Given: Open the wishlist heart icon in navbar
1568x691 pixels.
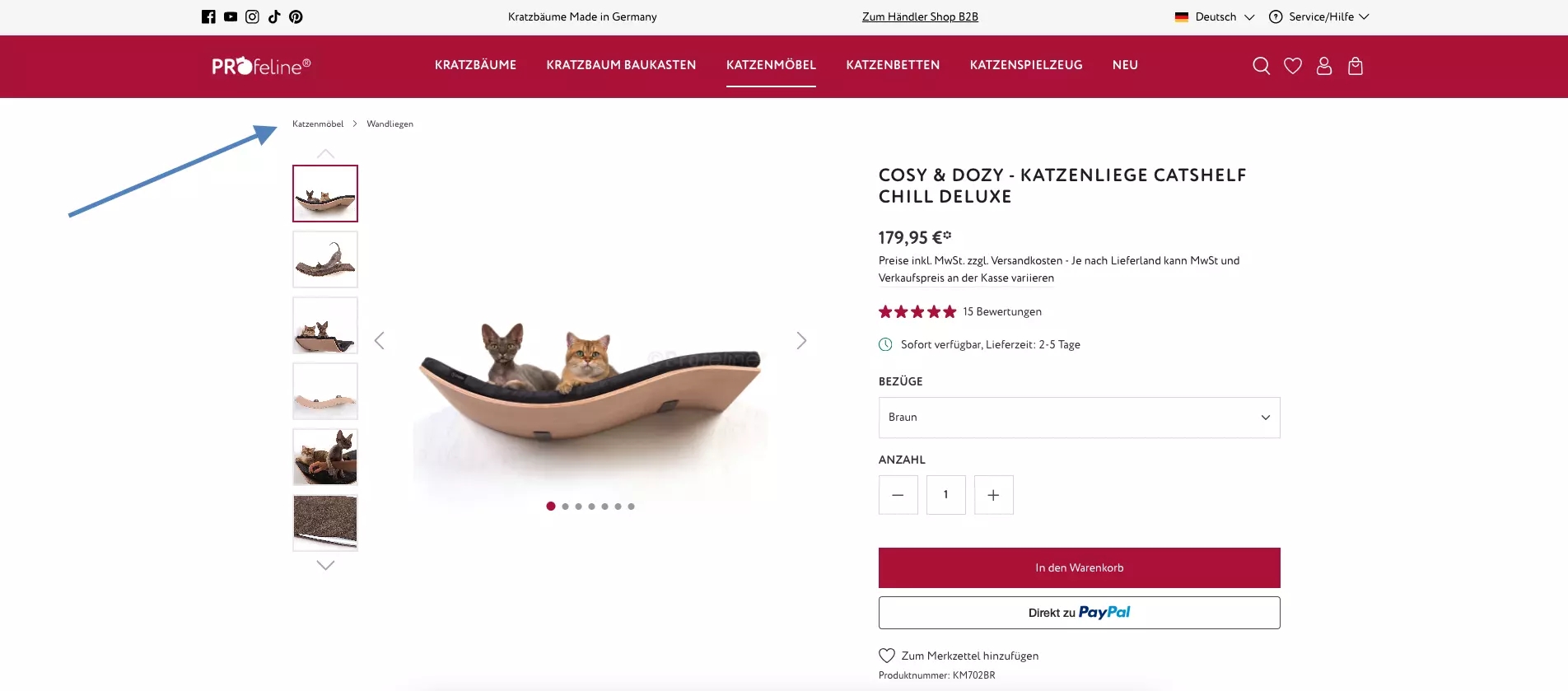Looking at the screenshot, I should click(1293, 66).
